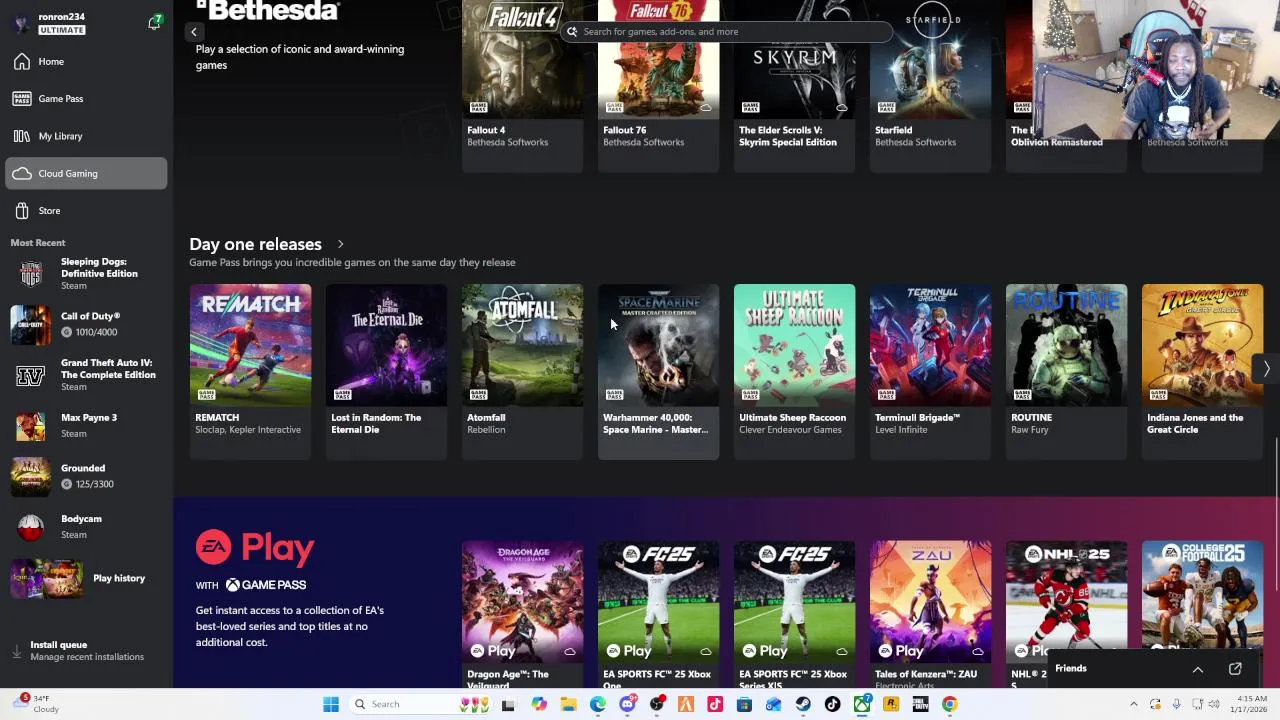Open the notifications bell with badge 7
This screenshot has height=720, width=1280.
coord(154,22)
